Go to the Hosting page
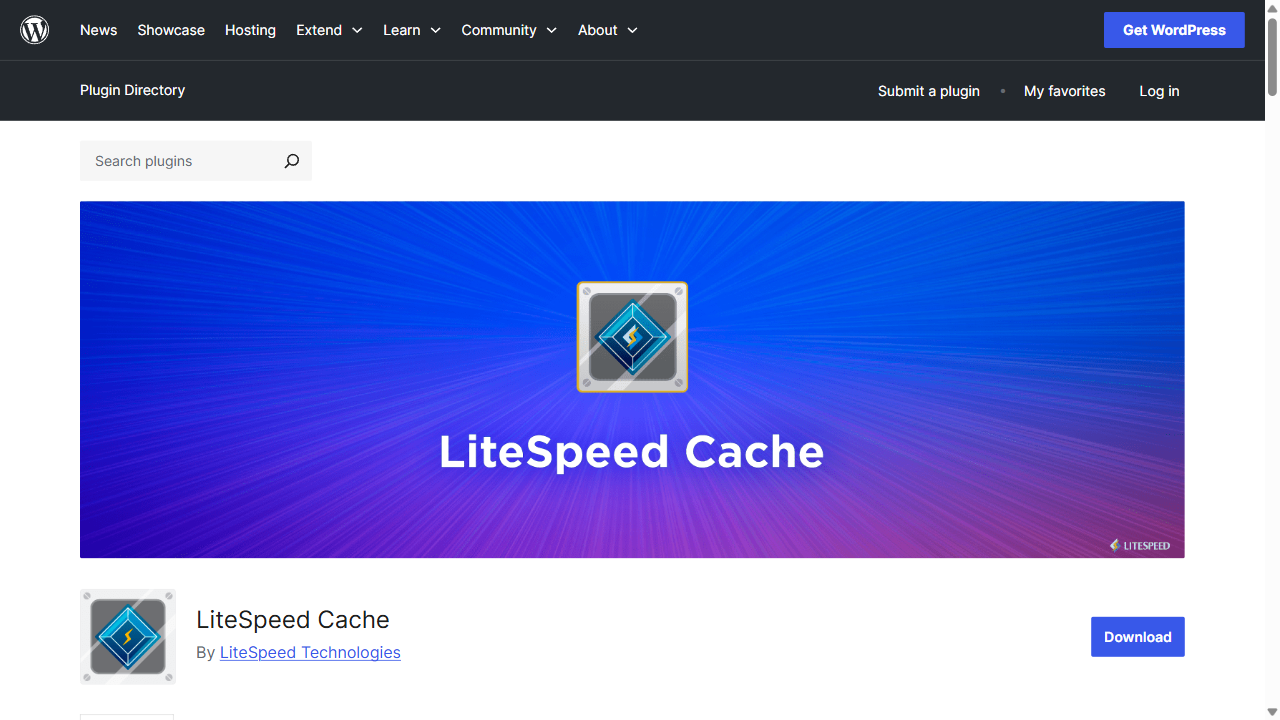 (250, 30)
